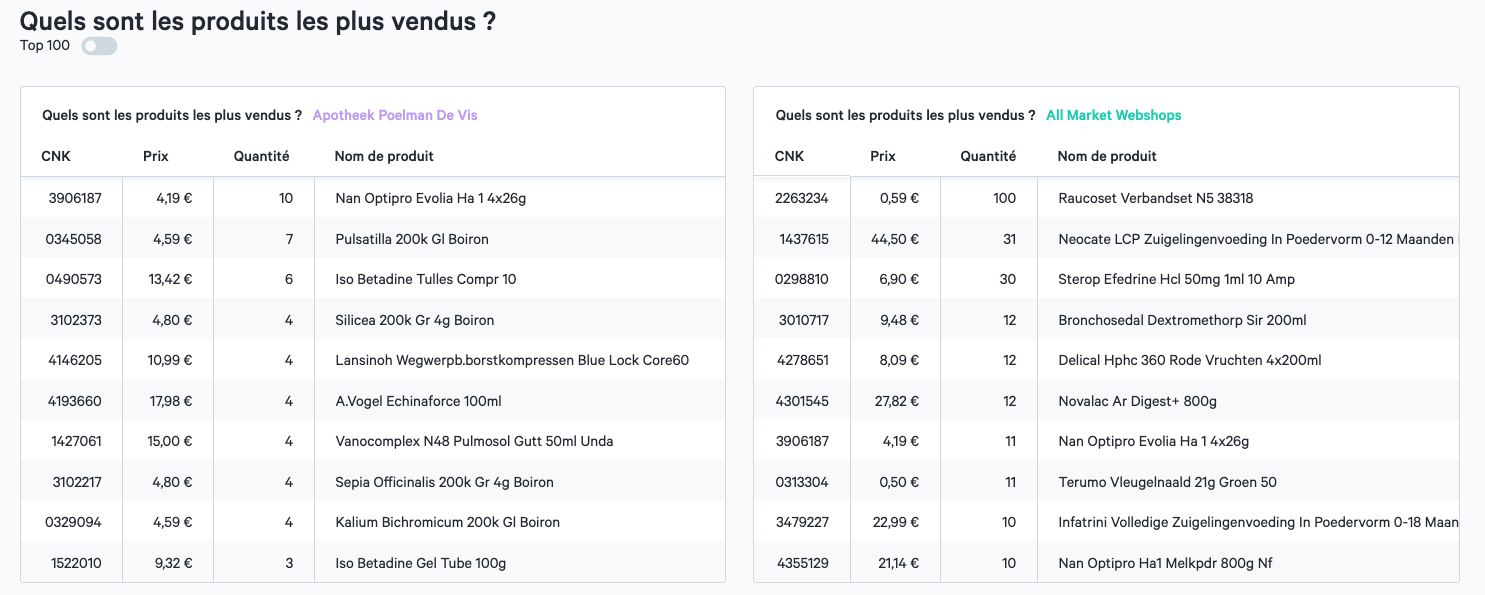Select Infatrini Volledige Zuigelingenvoeding product name
This screenshot has width=1485, height=595.
pyautogui.click(x=1257, y=522)
